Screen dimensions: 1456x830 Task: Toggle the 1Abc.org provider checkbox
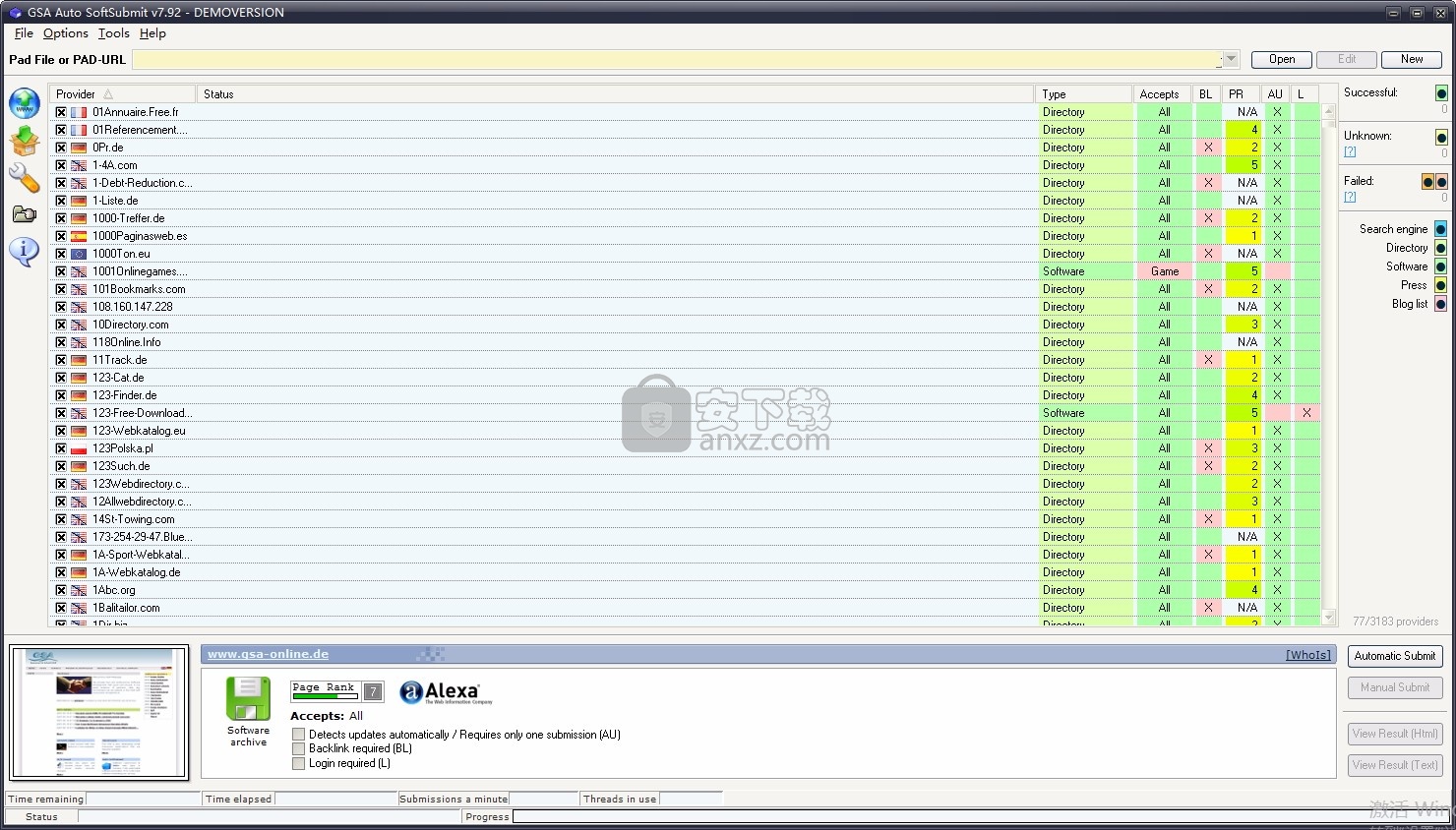tap(61, 590)
